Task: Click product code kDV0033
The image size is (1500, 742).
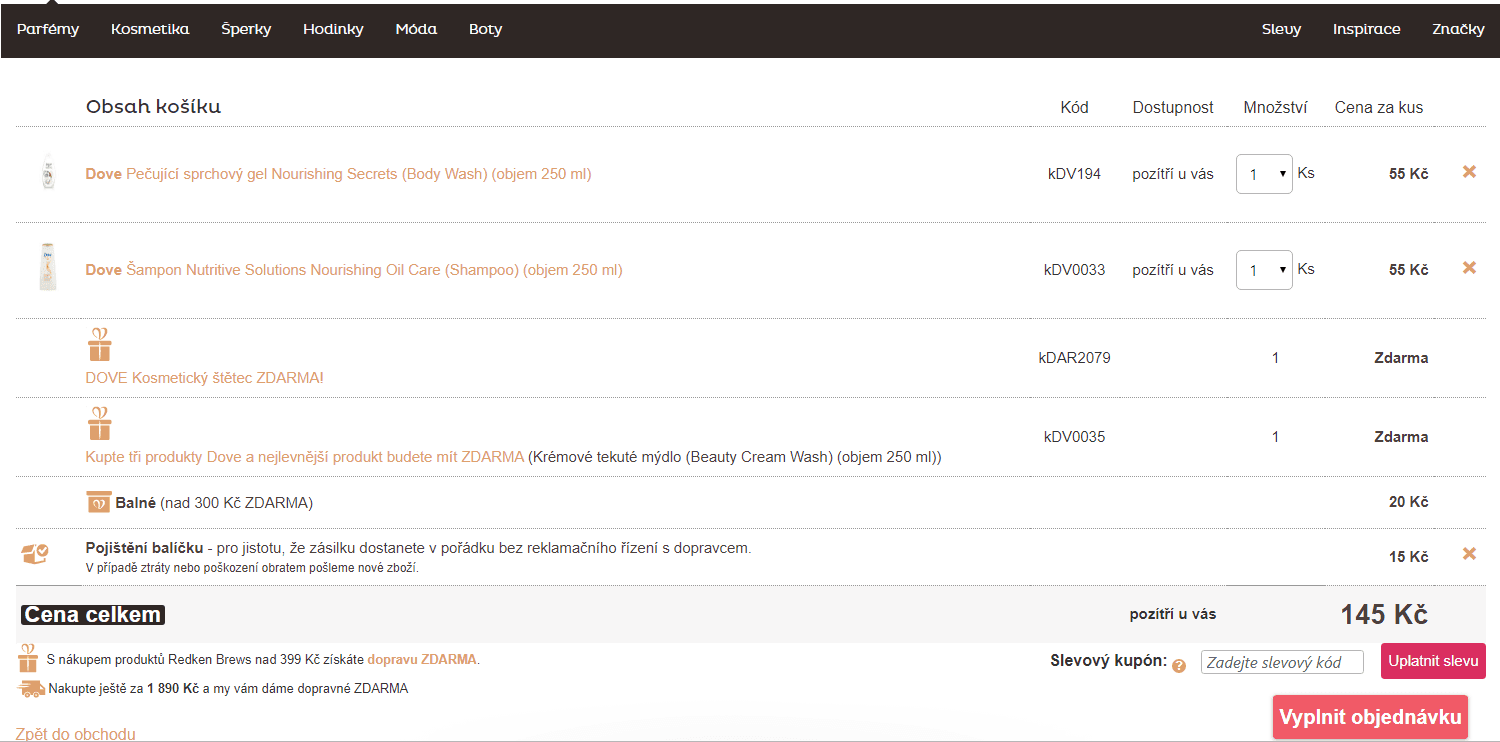Action: click(1074, 270)
